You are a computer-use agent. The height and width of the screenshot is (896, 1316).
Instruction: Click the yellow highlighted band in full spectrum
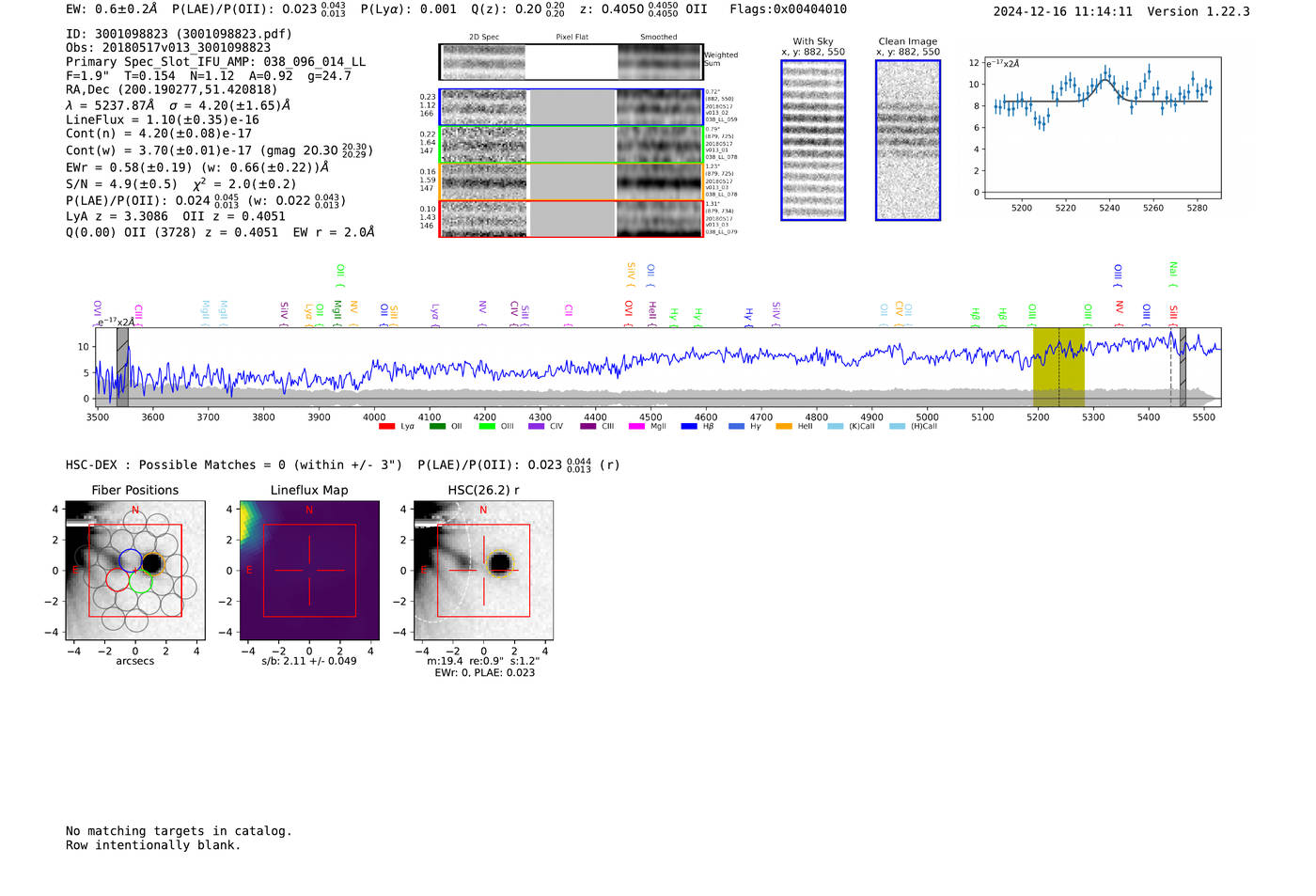[x=1058, y=367]
